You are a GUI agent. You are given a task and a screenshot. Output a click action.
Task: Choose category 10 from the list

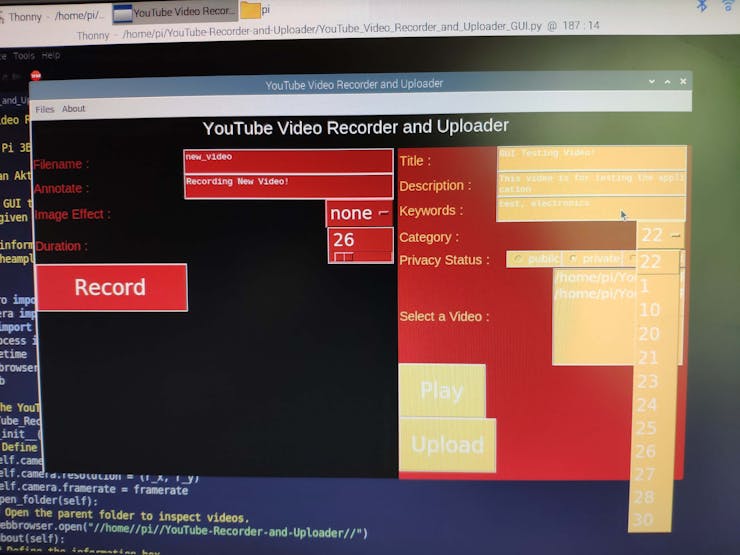pyautogui.click(x=656, y=310)
